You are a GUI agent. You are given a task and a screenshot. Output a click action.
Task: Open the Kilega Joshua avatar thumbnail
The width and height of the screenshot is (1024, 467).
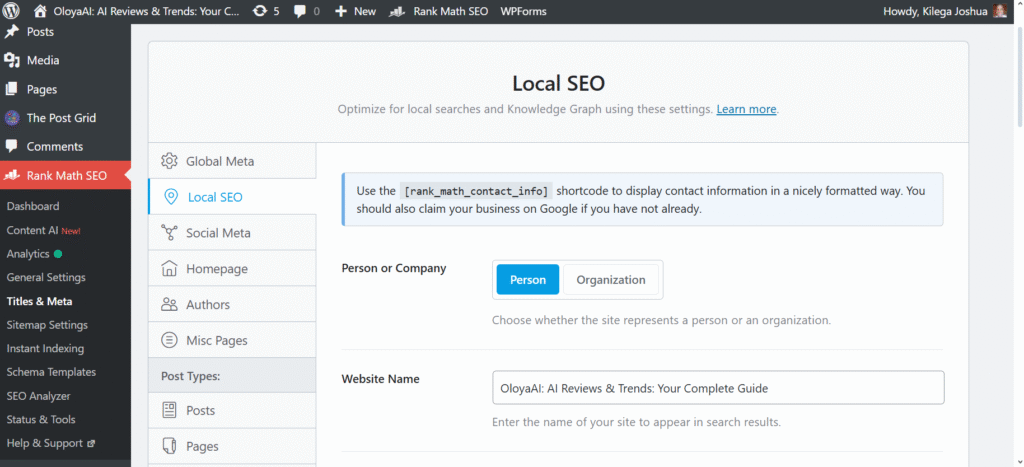coord(1000,11)
